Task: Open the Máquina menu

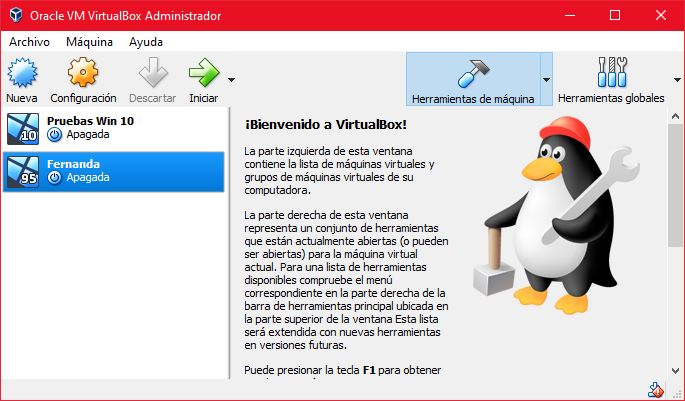Action: point(89,42)
